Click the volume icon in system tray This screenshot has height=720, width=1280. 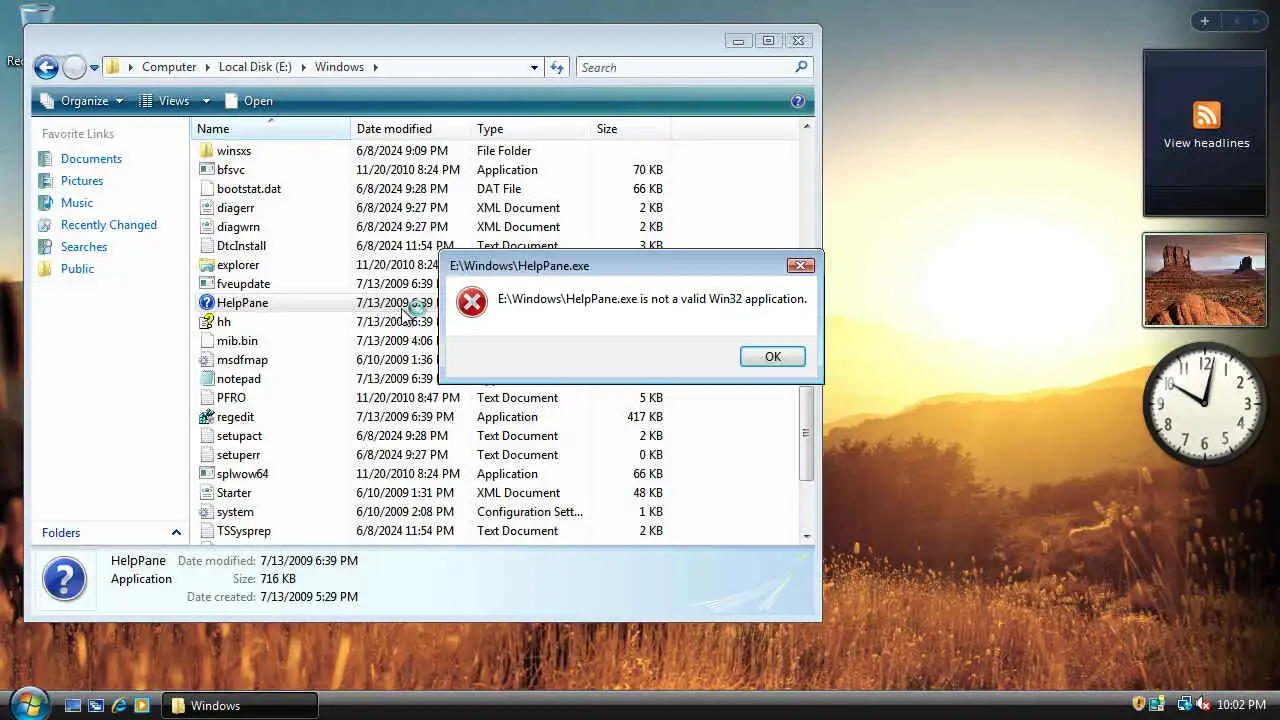1203,705
